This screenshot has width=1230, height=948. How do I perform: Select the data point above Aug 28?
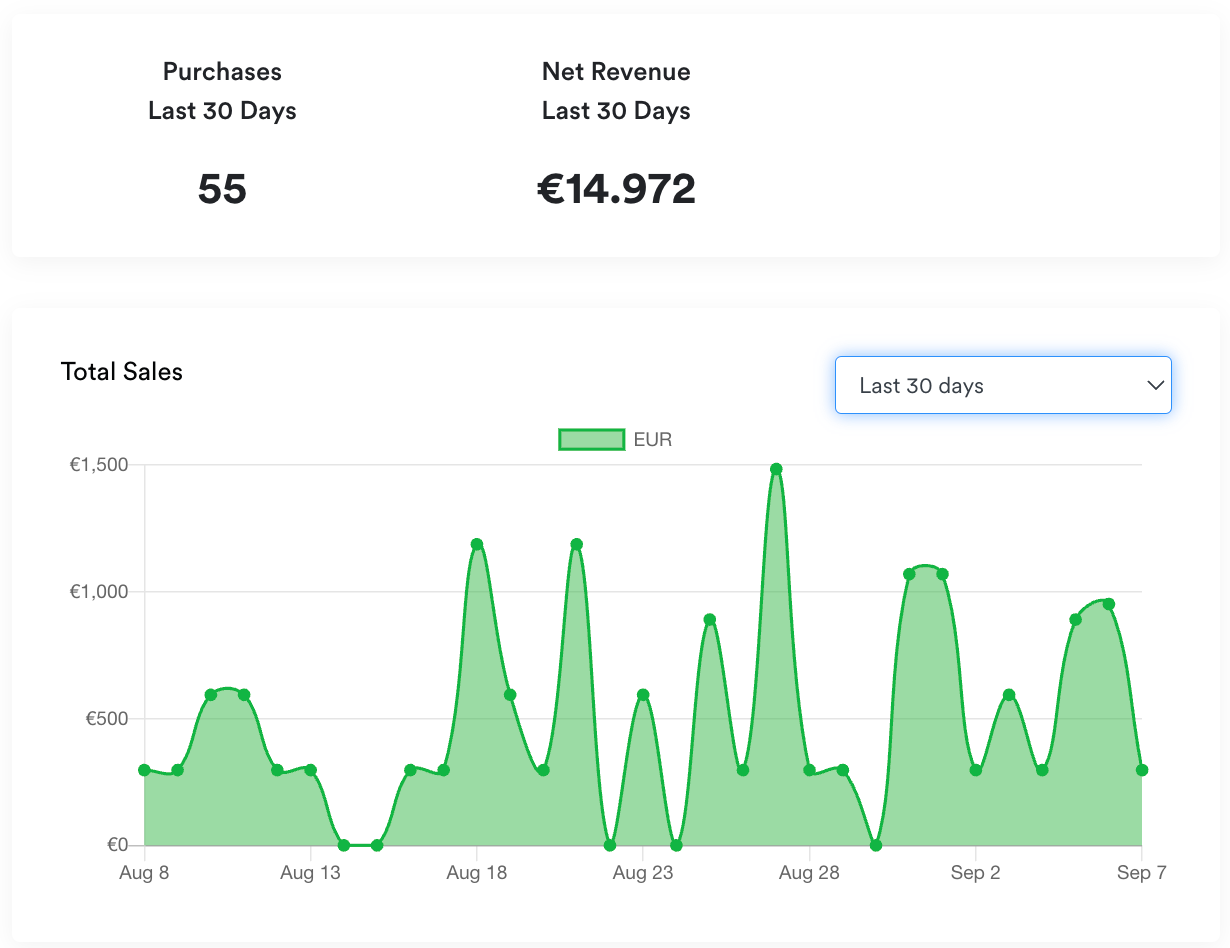click(x=809, y=770)
